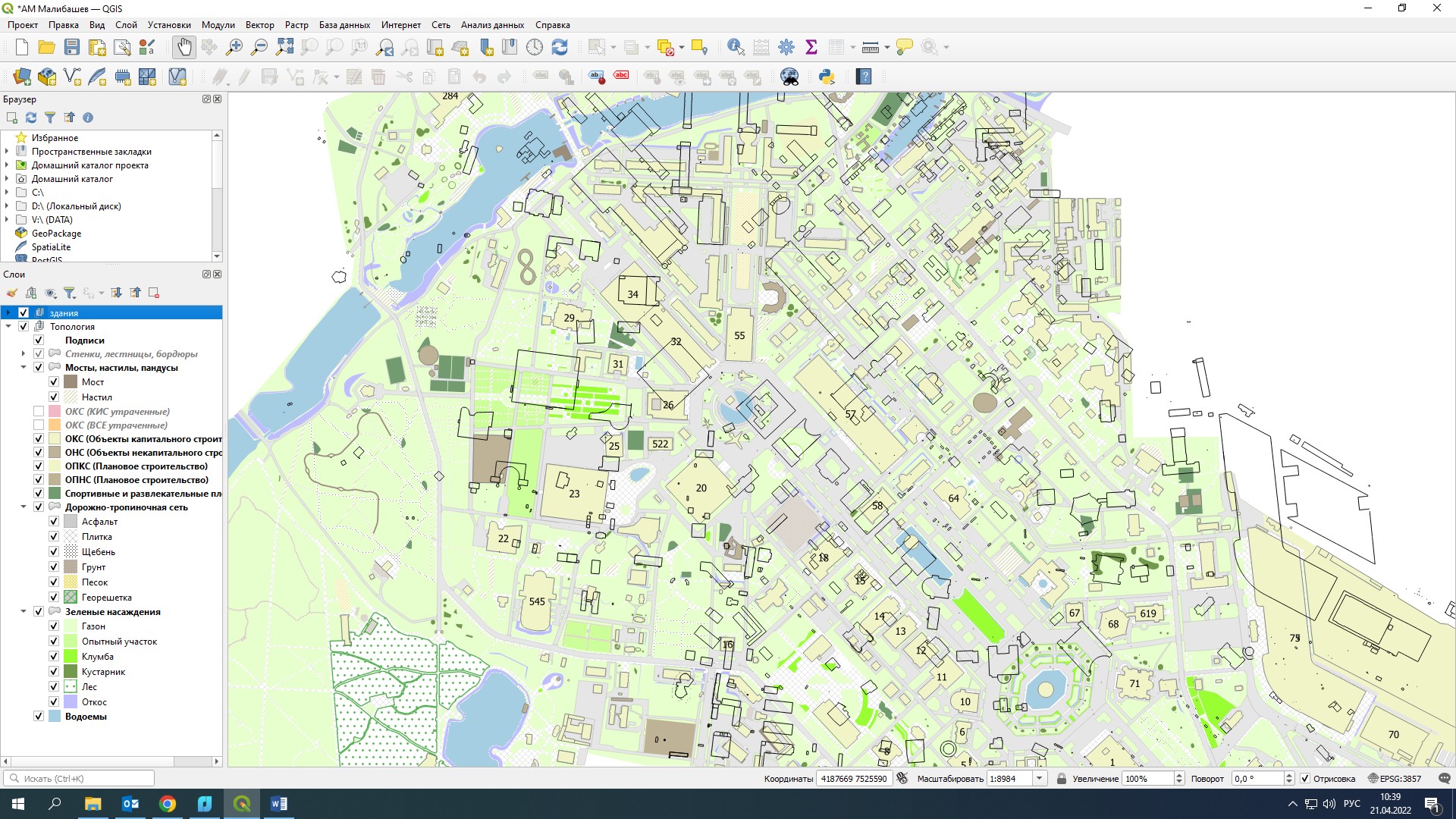Click filter legend icon in Layers panel
The image size is (1456, 819).
tap(69, 293)
